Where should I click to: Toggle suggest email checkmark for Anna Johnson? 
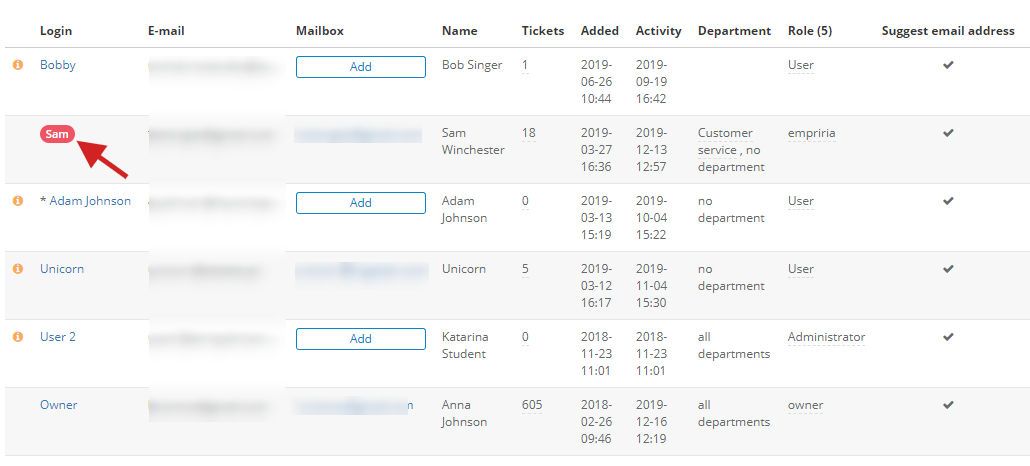point(948,405)
